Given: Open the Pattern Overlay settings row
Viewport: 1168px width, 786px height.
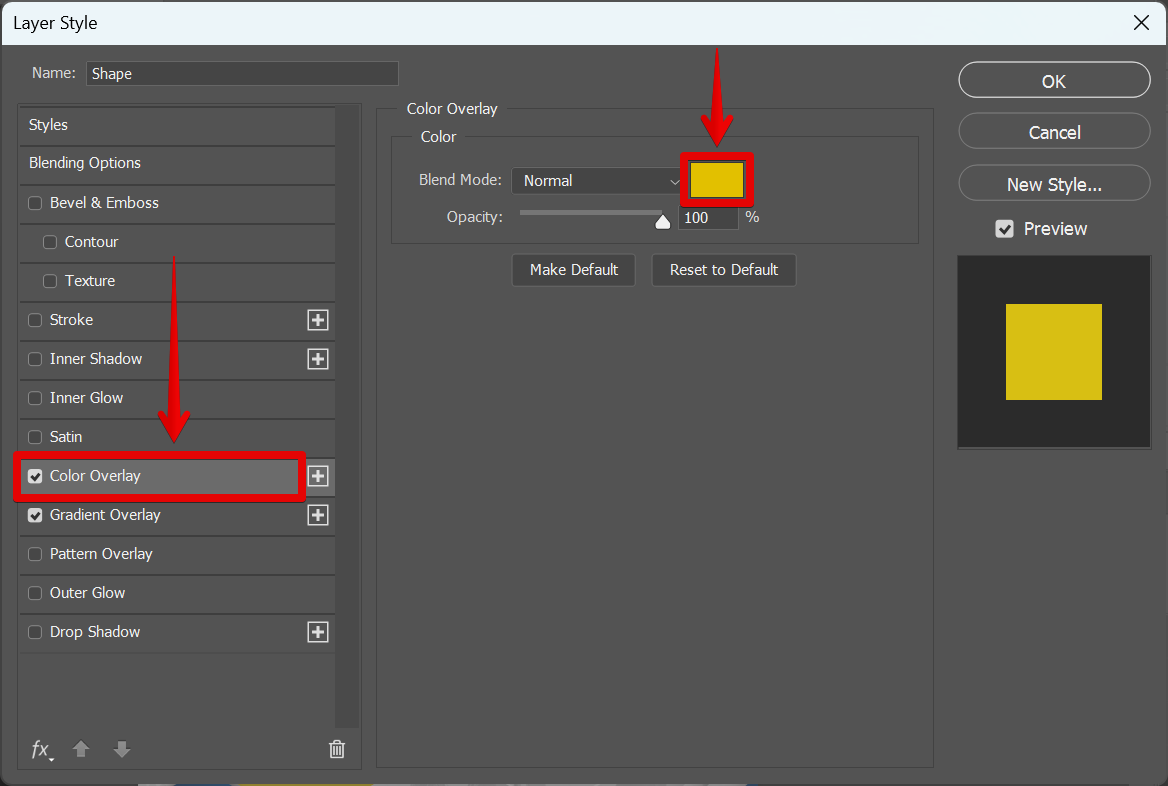Looking at the screenshot, I should [x=177, y=554].
